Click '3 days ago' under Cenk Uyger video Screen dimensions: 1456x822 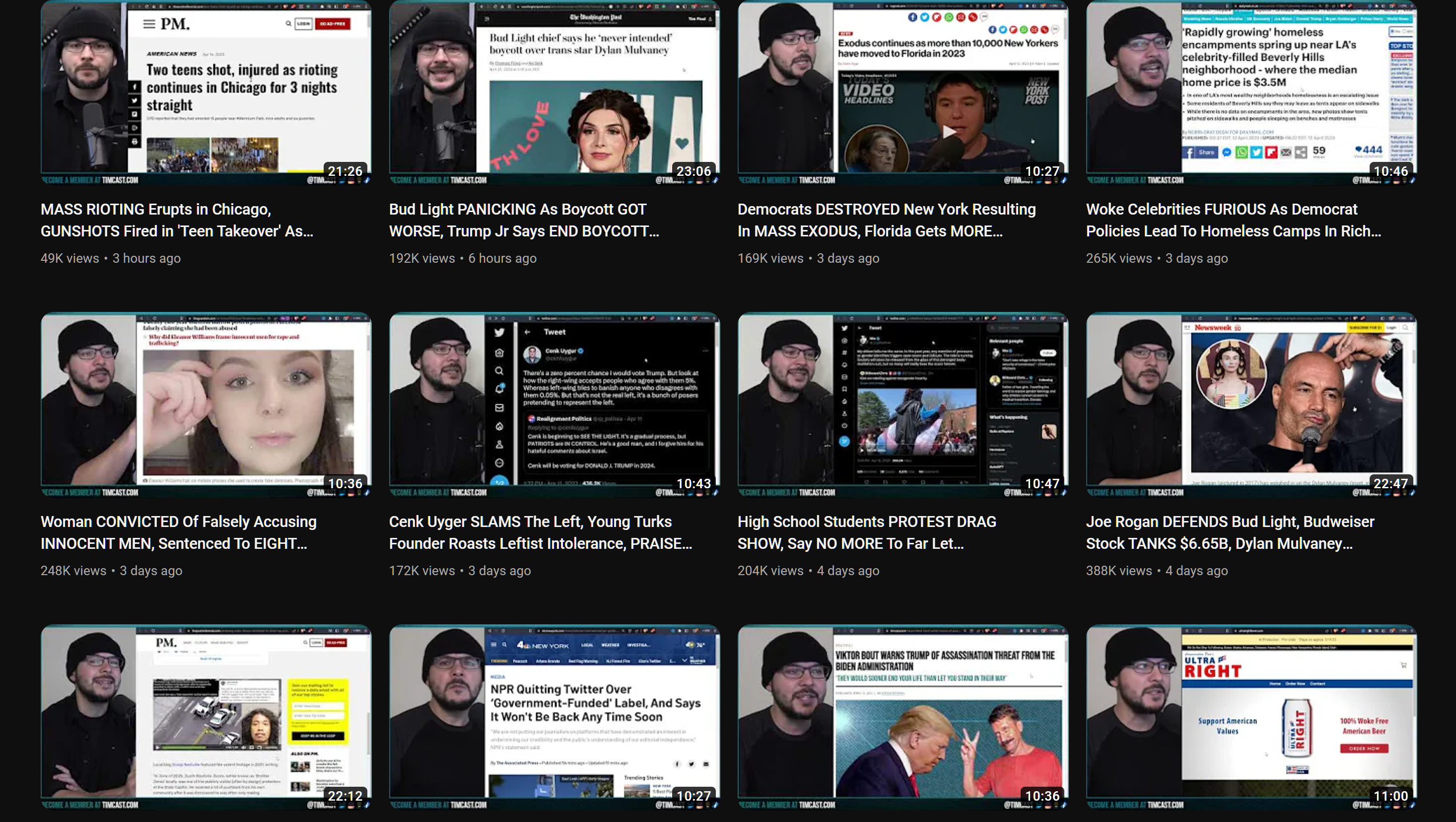[x=500, y=571]
